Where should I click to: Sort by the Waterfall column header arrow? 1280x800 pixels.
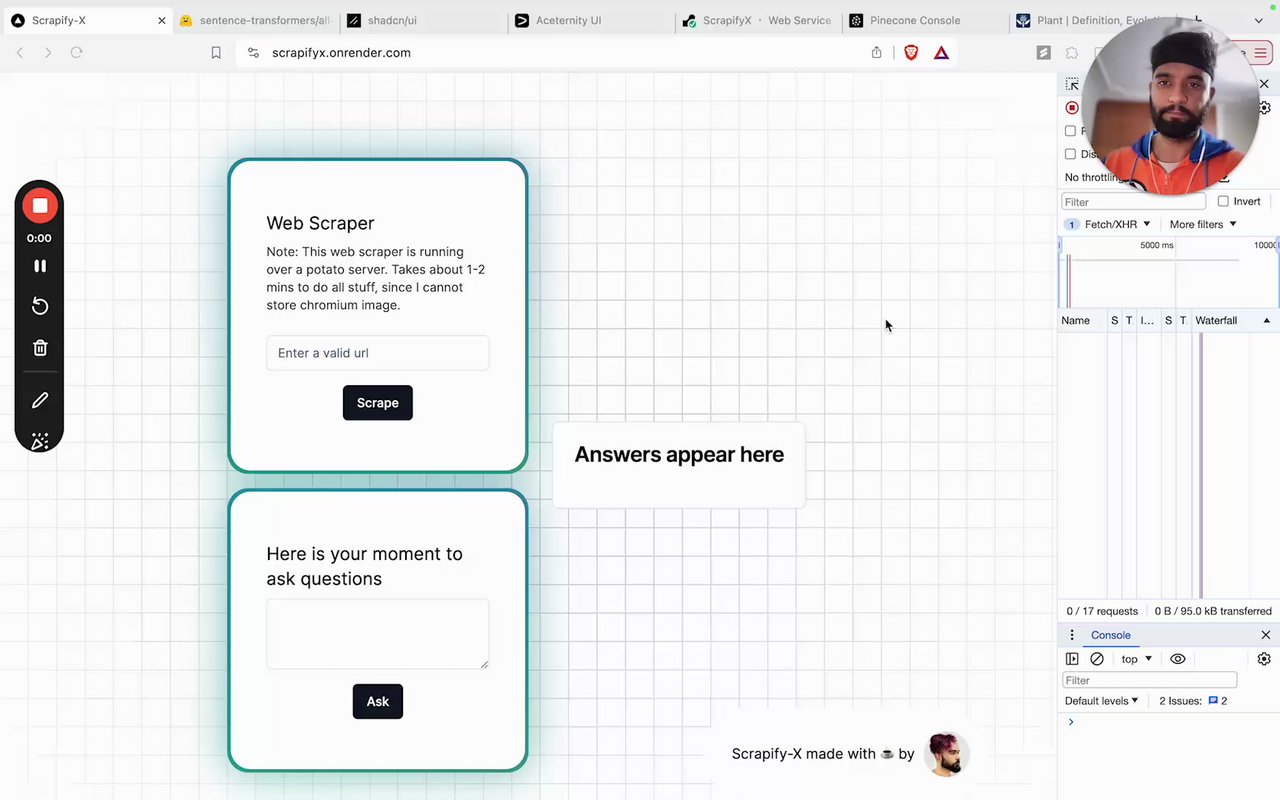coord(1267,320)
